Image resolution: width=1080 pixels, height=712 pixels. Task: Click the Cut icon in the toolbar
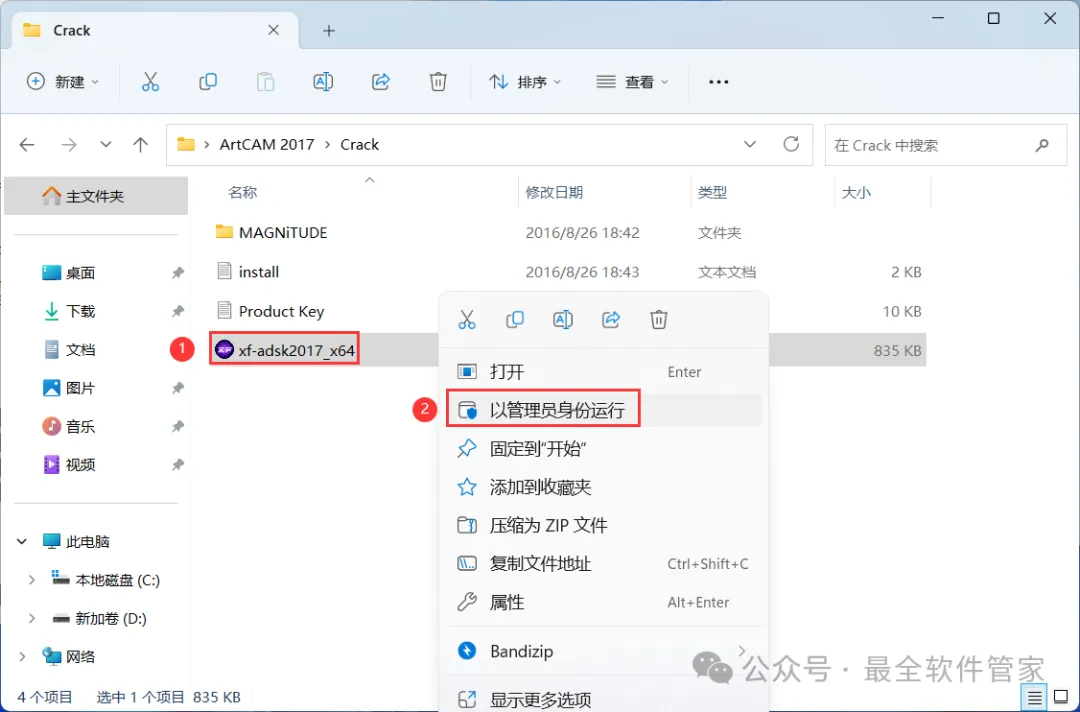tap(150, 82)
